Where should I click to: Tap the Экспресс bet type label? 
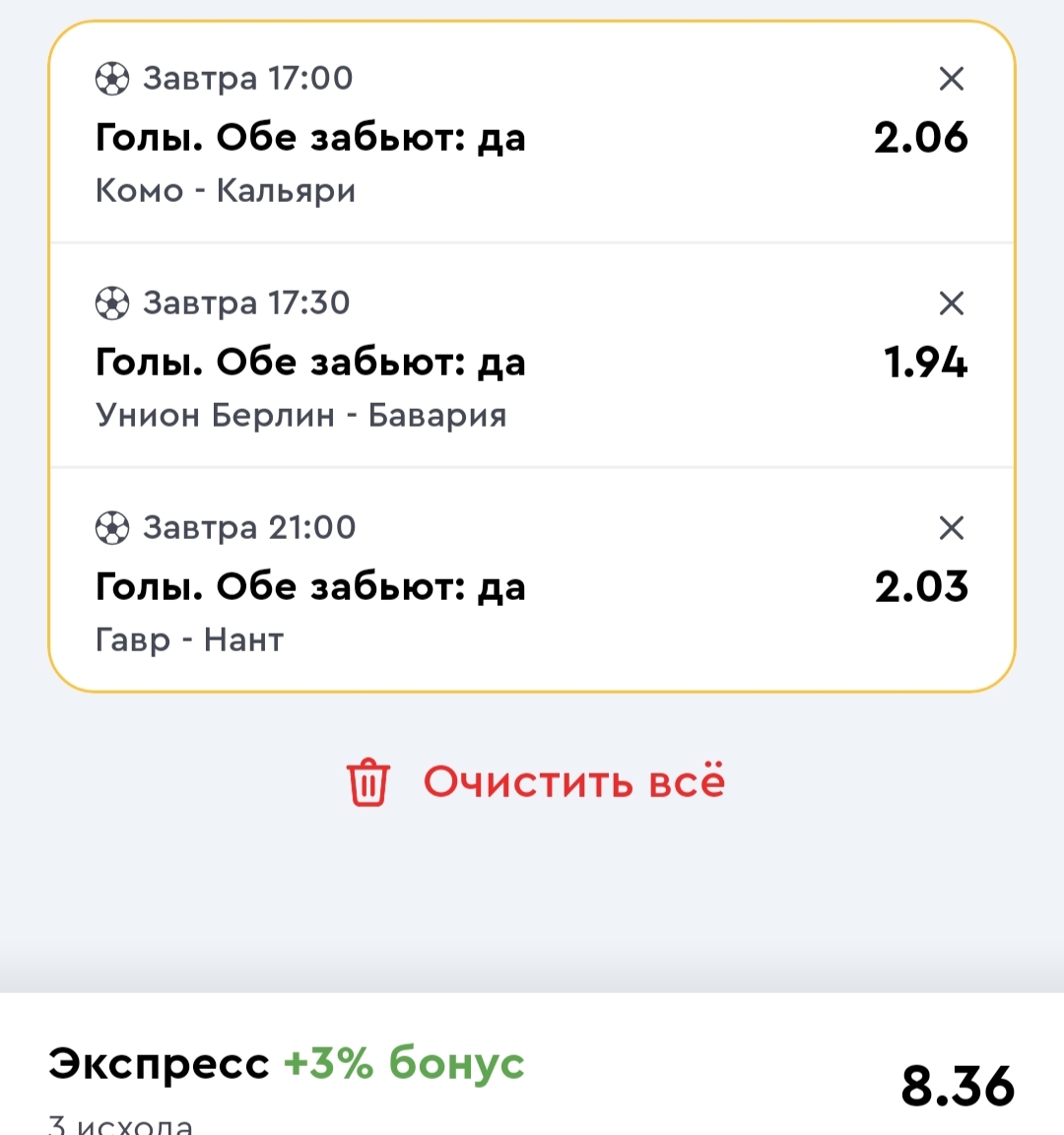tap(159, 1064)
